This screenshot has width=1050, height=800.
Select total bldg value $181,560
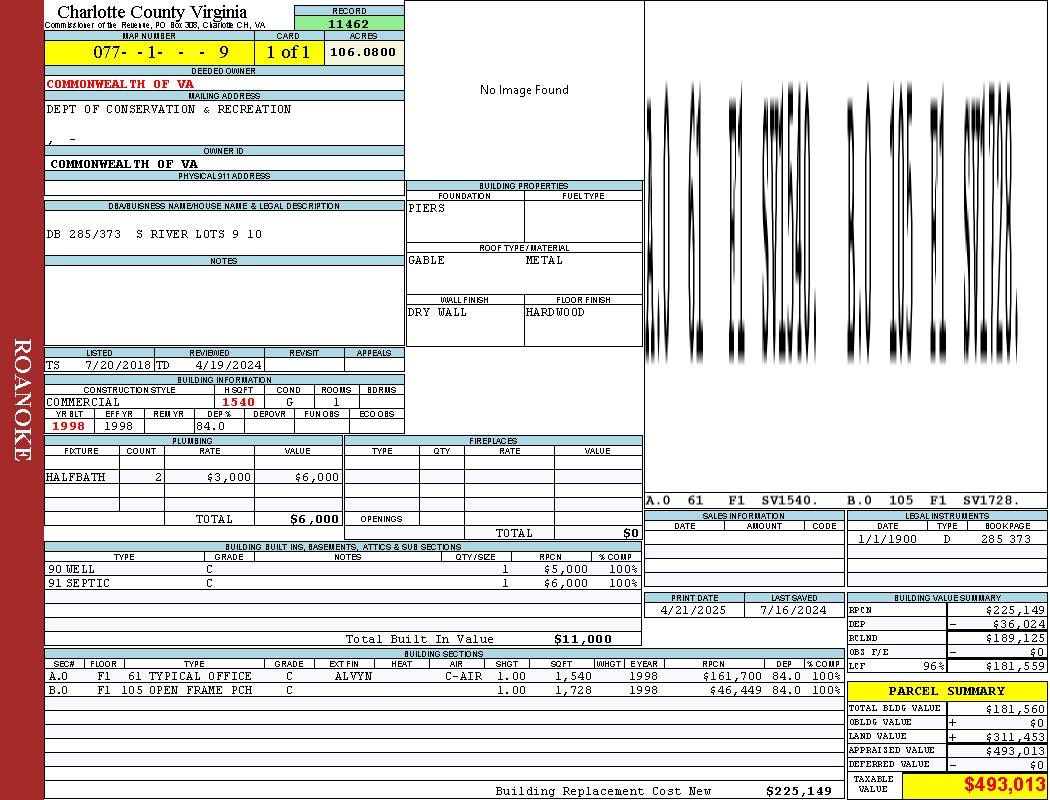[x=1015, y=709]
